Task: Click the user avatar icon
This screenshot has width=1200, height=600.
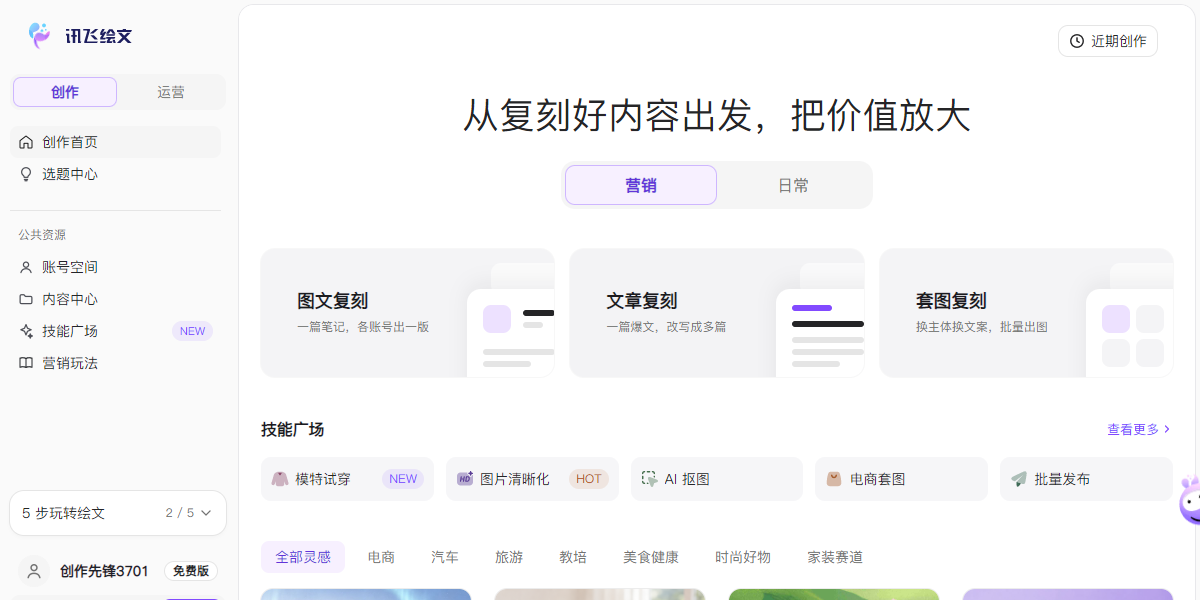Action: [34, 571]
